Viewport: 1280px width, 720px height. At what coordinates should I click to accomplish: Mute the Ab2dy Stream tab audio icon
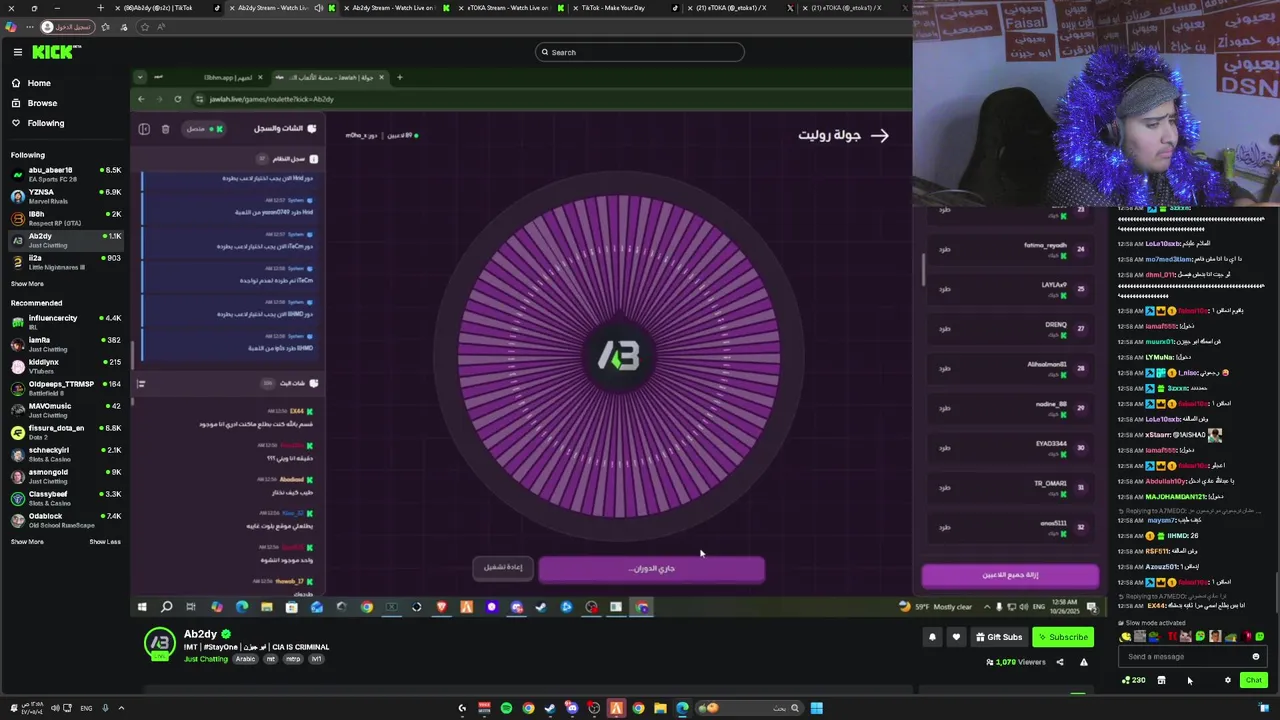click(318, 8)
